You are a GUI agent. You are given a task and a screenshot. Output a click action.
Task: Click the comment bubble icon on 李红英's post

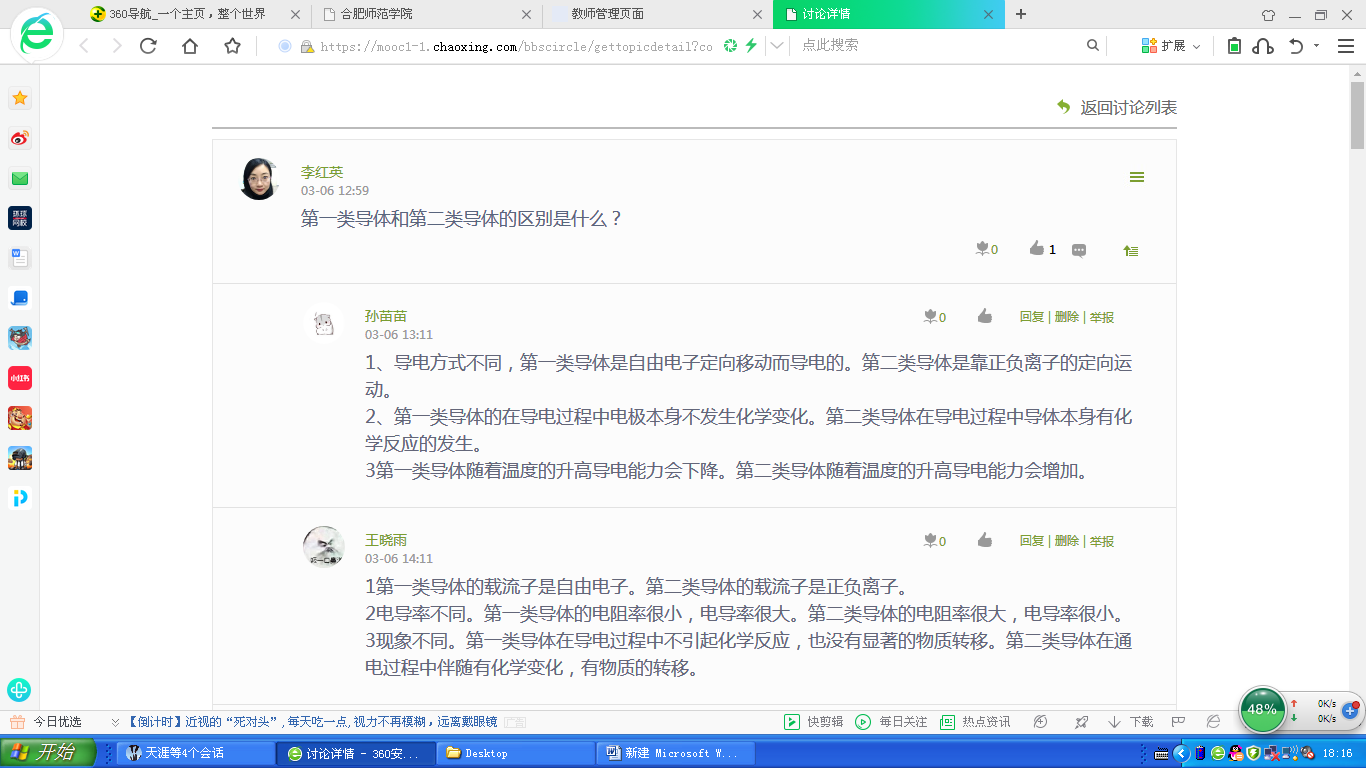[x=1079, y=250]
